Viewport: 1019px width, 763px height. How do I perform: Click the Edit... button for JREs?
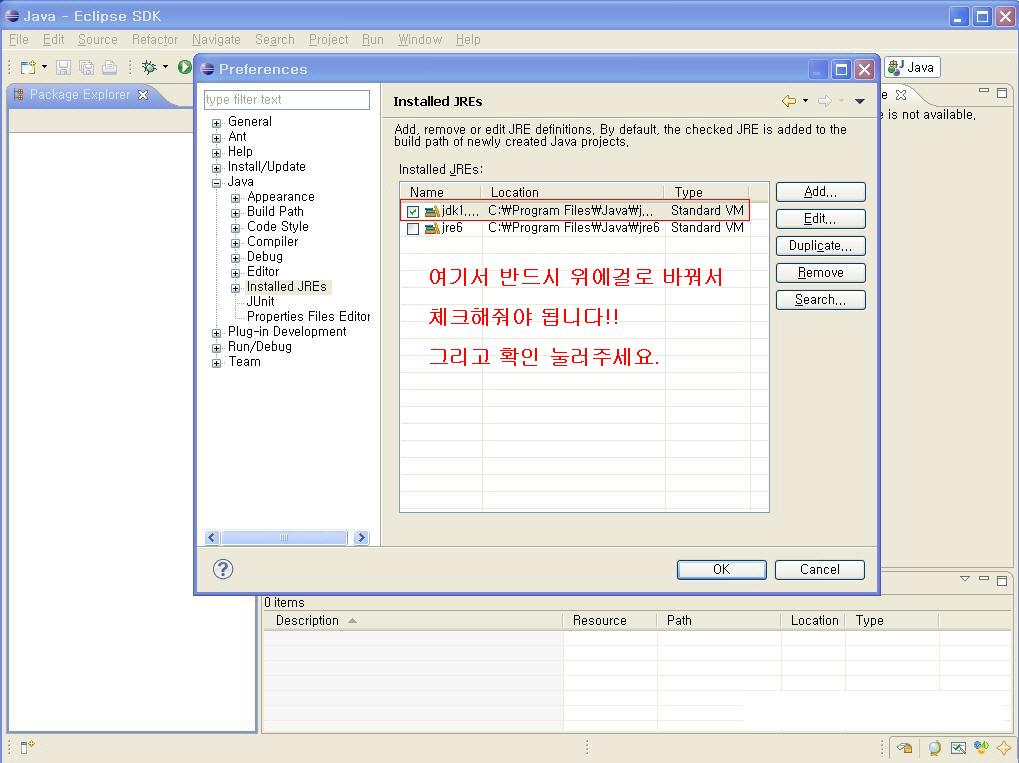tap(821, 219)
